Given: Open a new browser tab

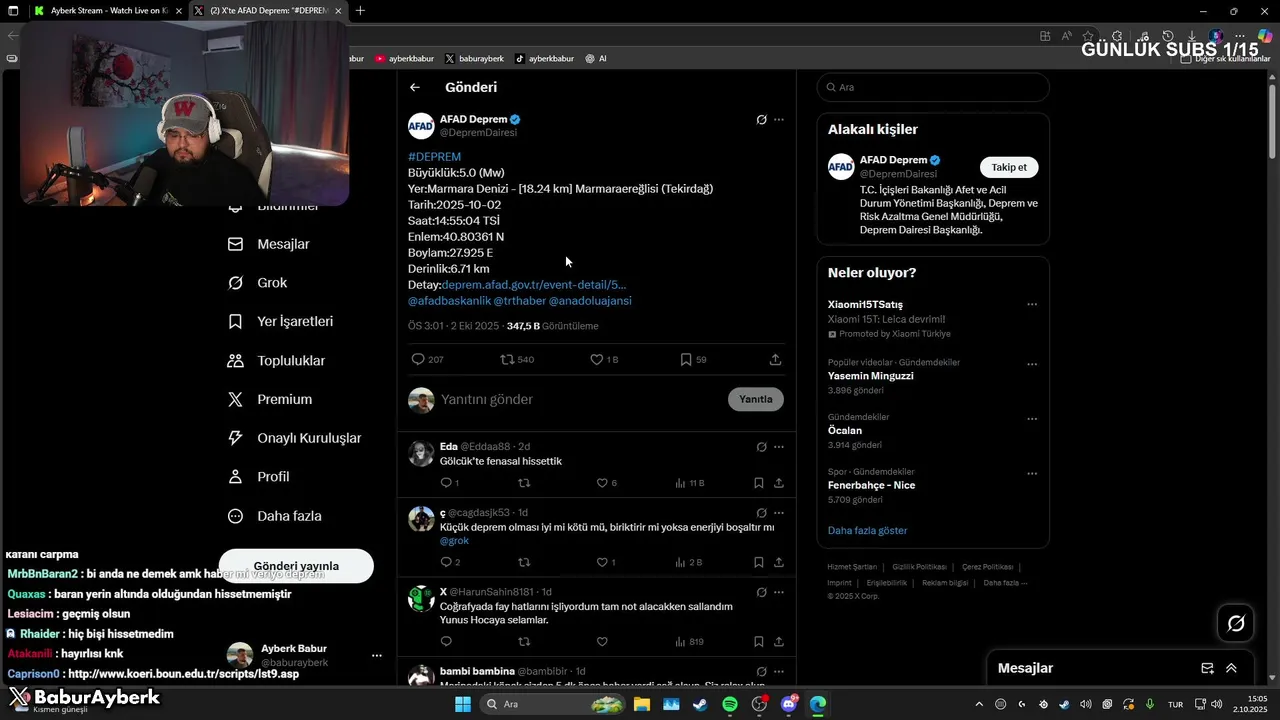Looking at the screenshot, I should [x=360, y=11].
